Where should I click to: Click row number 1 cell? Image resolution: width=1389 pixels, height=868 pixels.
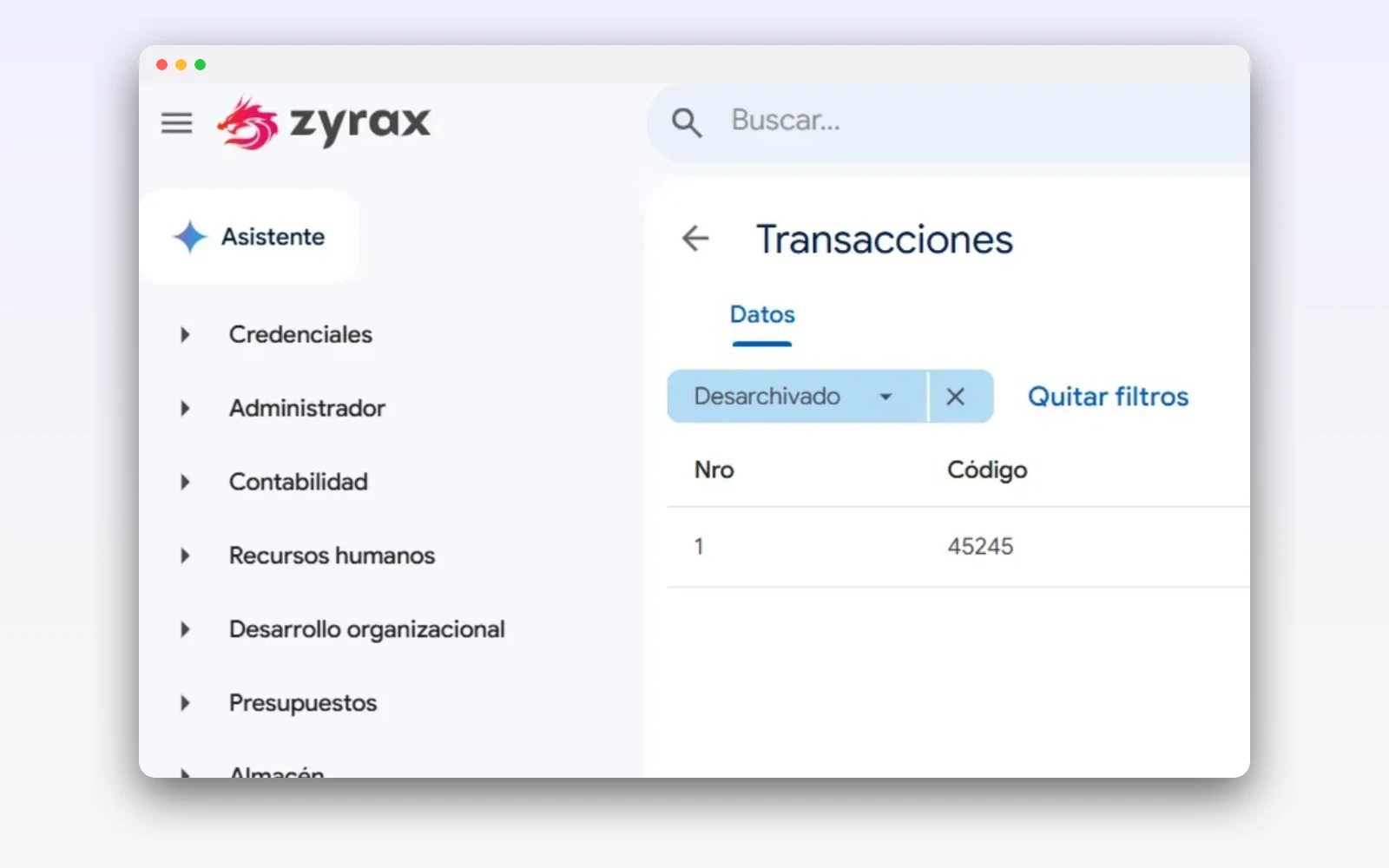pos(699,546)
